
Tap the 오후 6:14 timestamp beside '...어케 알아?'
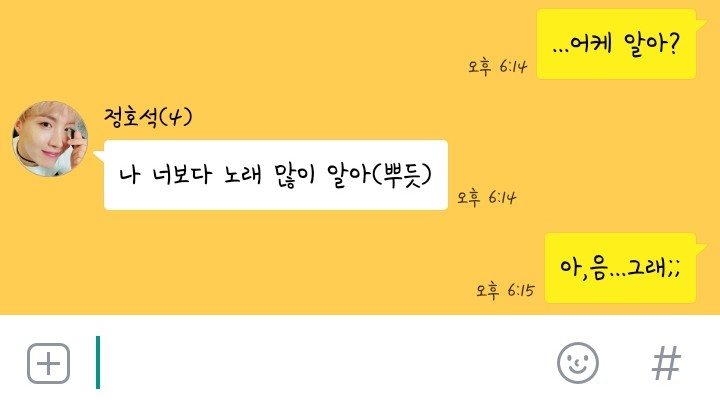(x=498, y=67)
